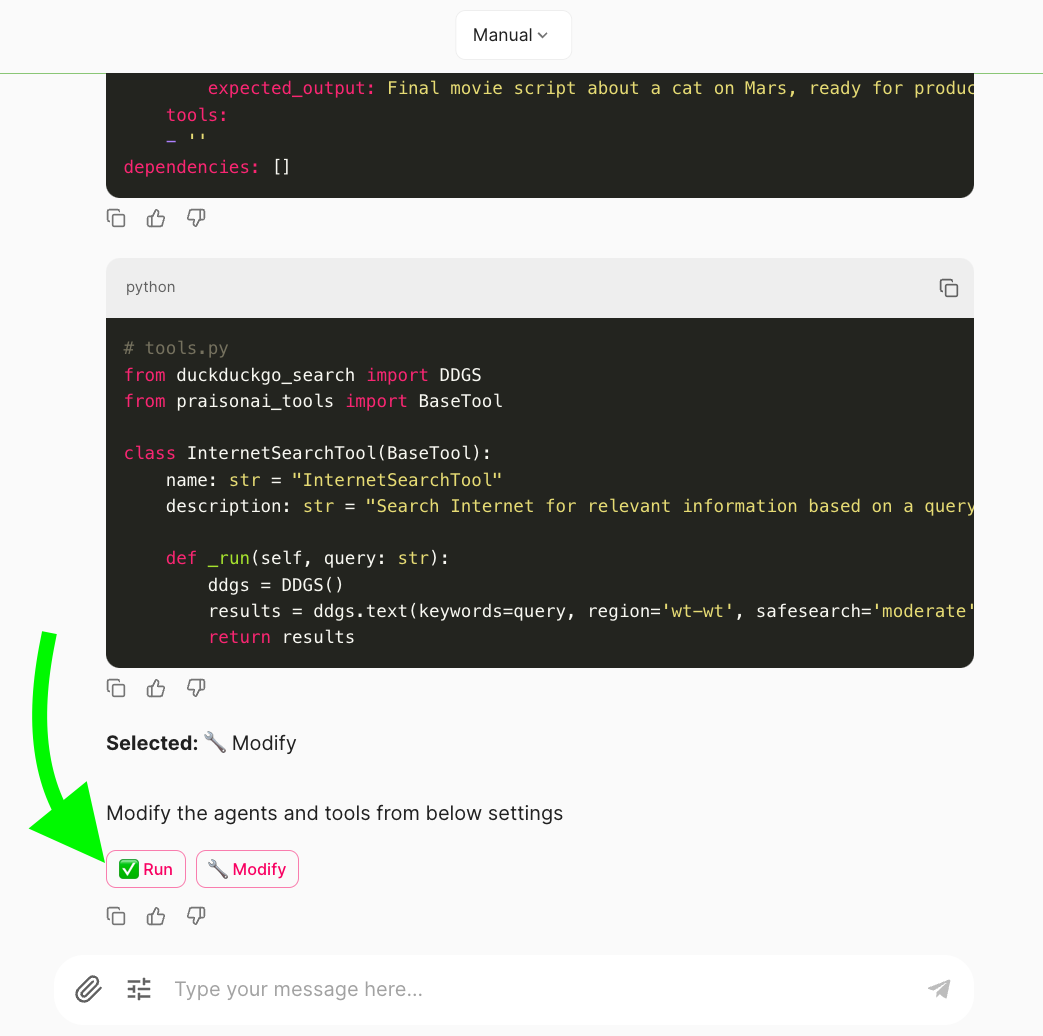Copy python code block via header icon

(949, 288)
